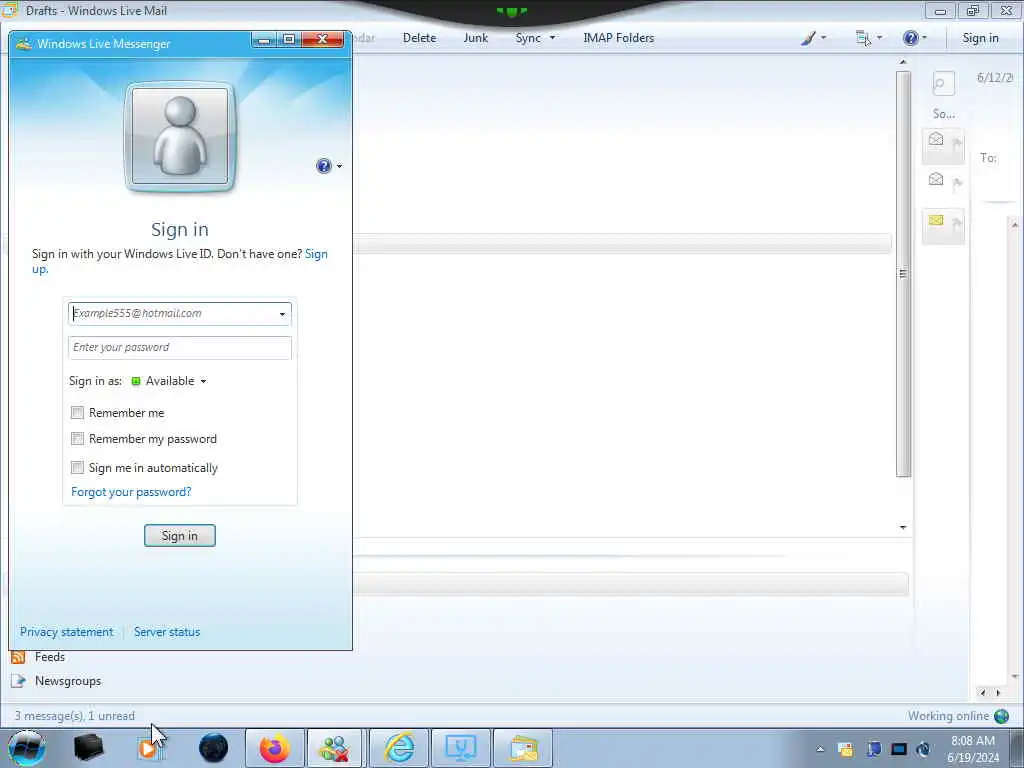Click the Windows Live Messenger title icon
Screen dimensions: 1024x768
[x=24, y=44]
